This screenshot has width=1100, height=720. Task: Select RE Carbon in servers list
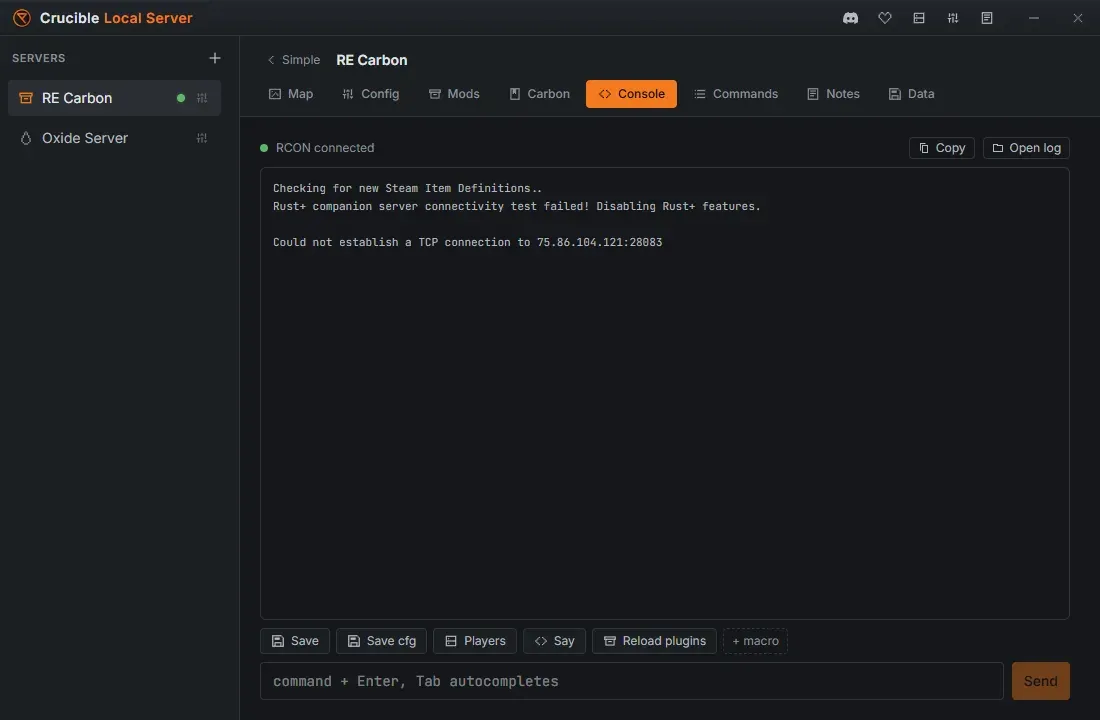114,98
